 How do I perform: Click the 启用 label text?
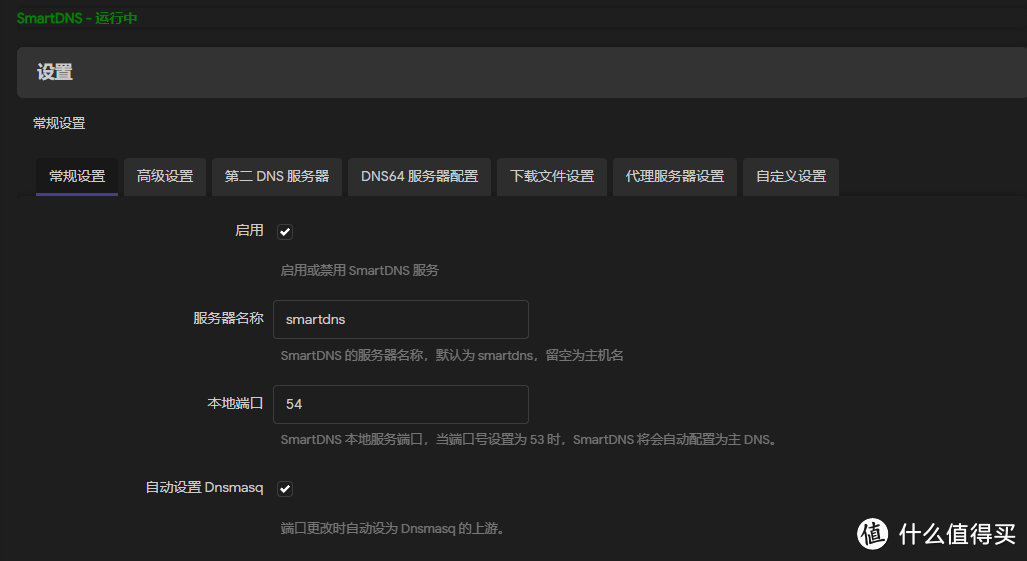click(x=249, y=230)
